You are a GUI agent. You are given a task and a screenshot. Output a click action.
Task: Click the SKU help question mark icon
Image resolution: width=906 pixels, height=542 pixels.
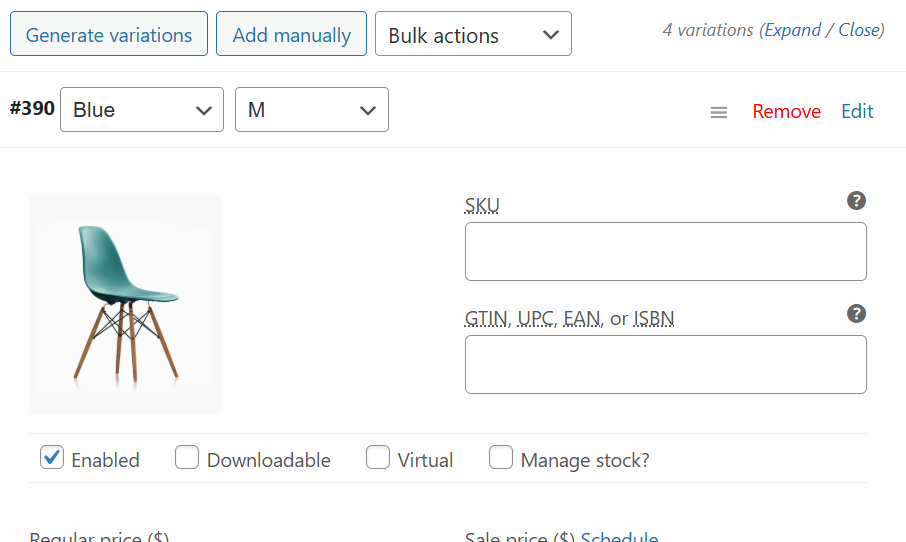click(x=856, y=201)
